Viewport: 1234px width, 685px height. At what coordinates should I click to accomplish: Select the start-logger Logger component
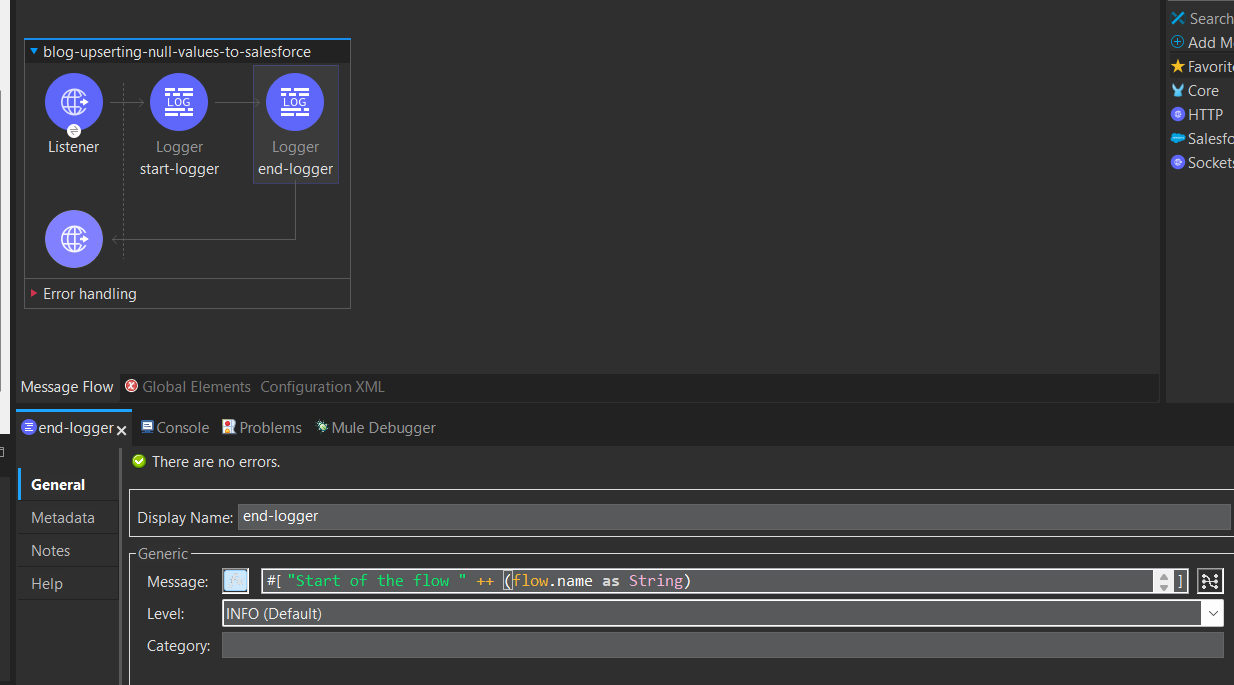pyautogui.click(x=179, y=102)
